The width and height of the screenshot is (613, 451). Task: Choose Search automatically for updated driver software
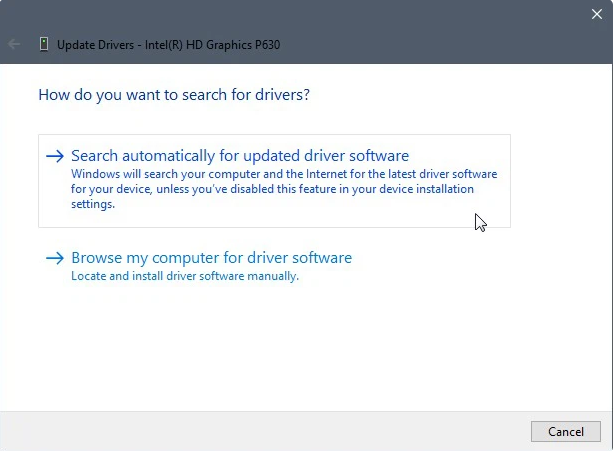(240, 157)
